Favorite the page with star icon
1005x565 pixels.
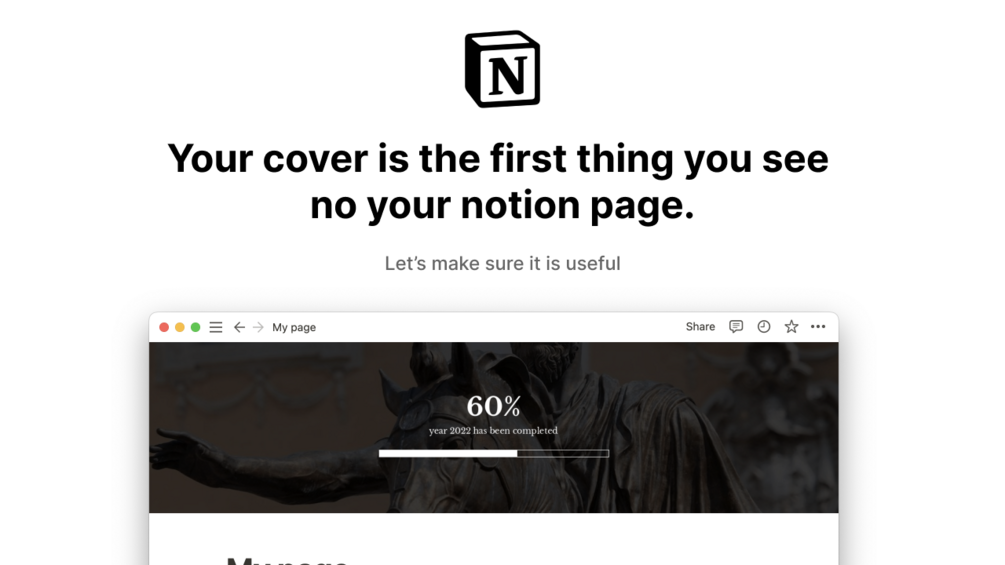[x=792, y=327]
